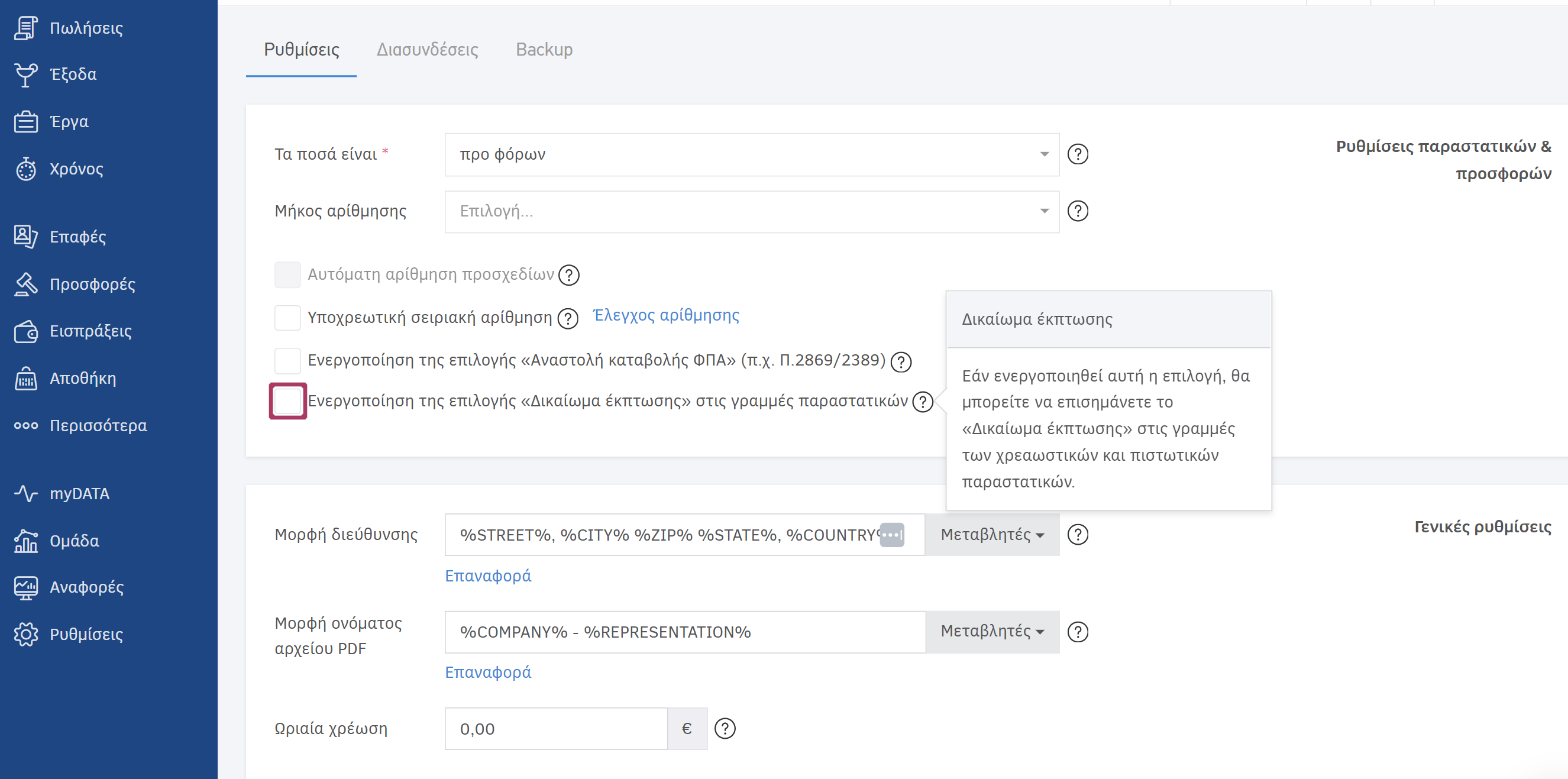The image size is (1568, 779).
Task: Show help for Υποχρεωτική σειριακή αρίθμηση
Action: [x=568, y=318]
